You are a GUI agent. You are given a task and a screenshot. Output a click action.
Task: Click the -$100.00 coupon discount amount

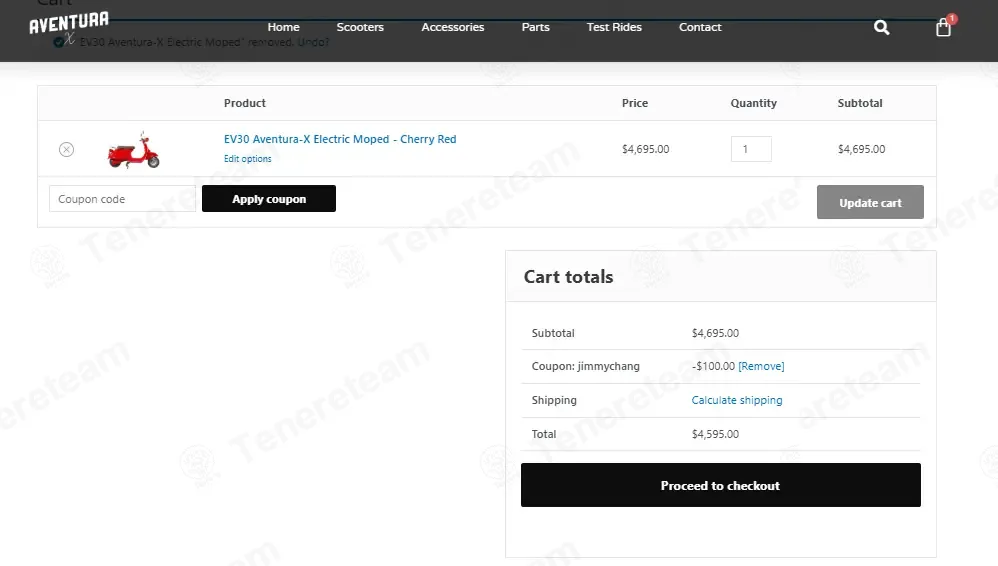pos(713,366)
